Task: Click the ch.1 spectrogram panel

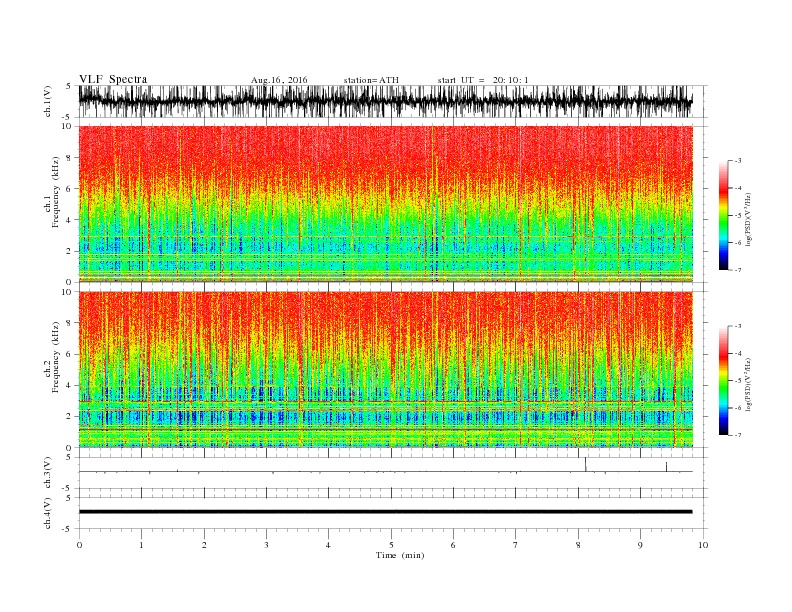Action: (x=386, y=204)
